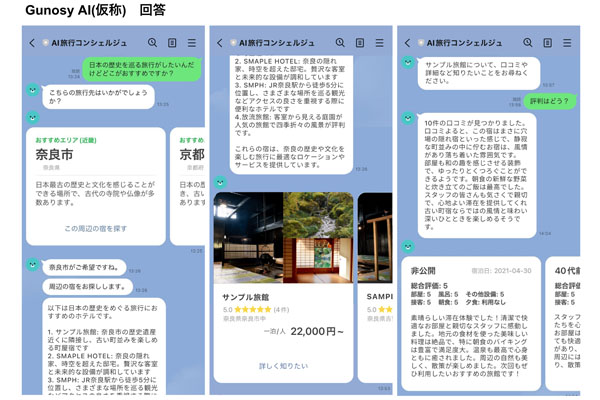Tap back arrow in left chat screen
Image resolution: width=600 pixels, height=400 pixels.
tap(32, 43)
